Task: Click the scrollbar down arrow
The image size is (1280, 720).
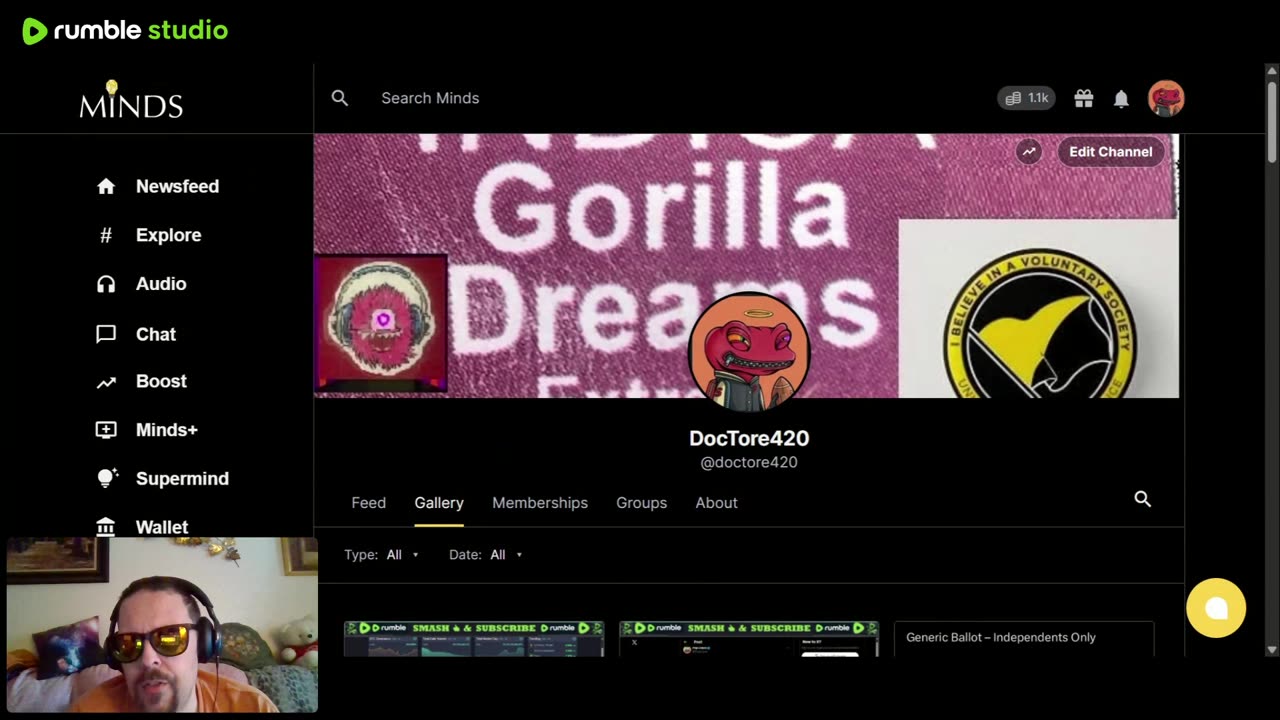Action: [x=1272, y=649]
